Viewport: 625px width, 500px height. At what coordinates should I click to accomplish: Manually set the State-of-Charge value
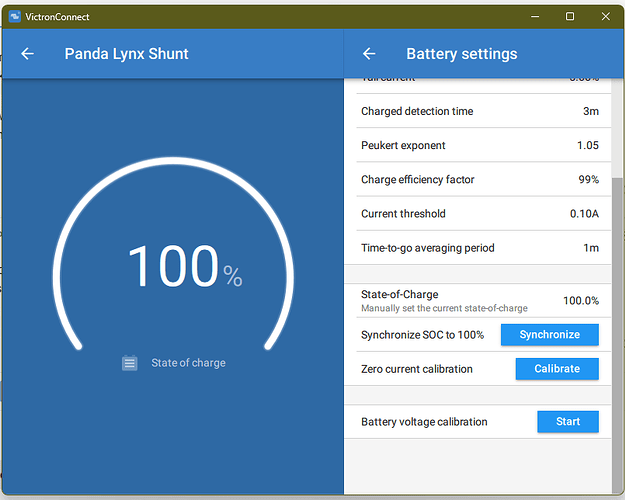480,300
